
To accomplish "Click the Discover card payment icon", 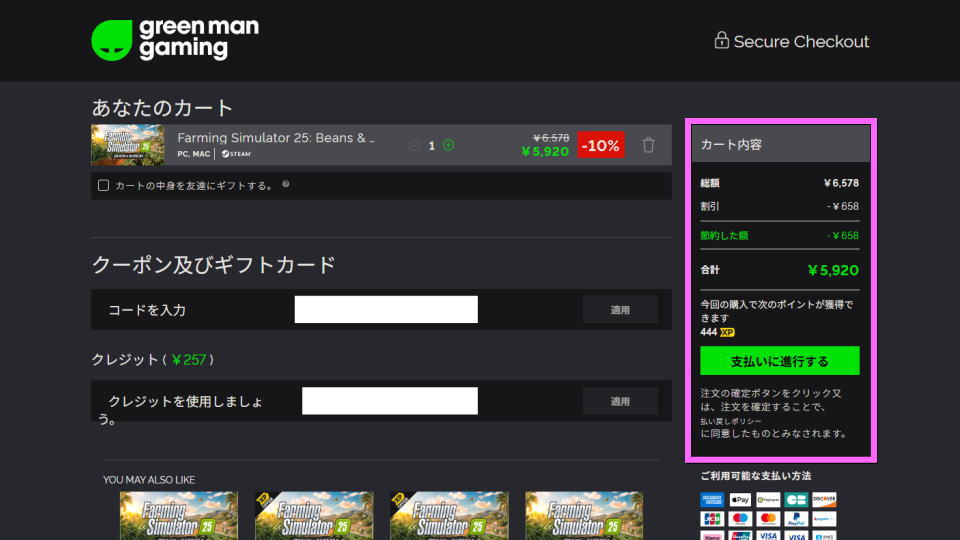I will 824,500.
